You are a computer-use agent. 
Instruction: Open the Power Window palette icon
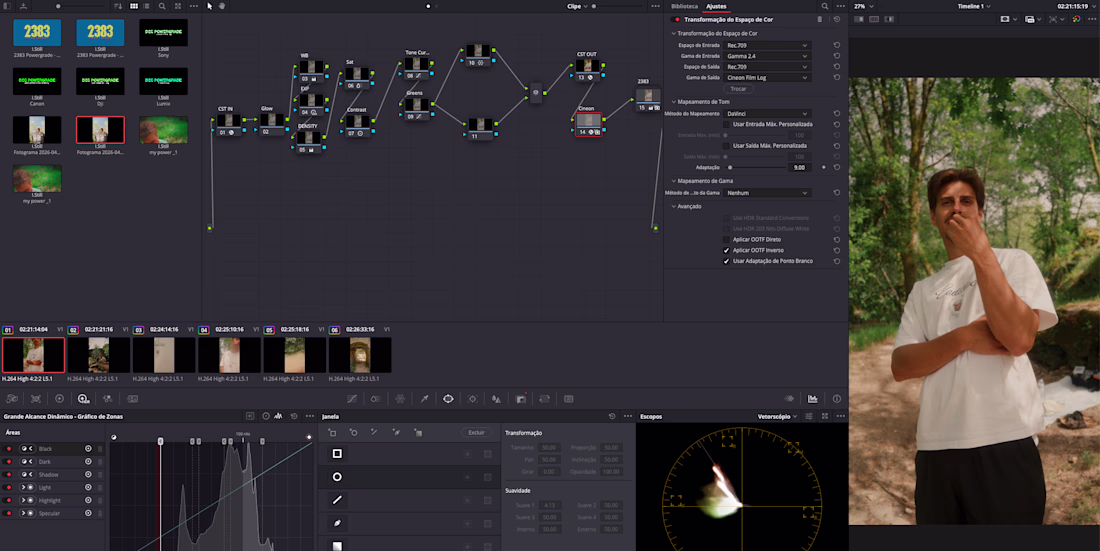[448, 398]
